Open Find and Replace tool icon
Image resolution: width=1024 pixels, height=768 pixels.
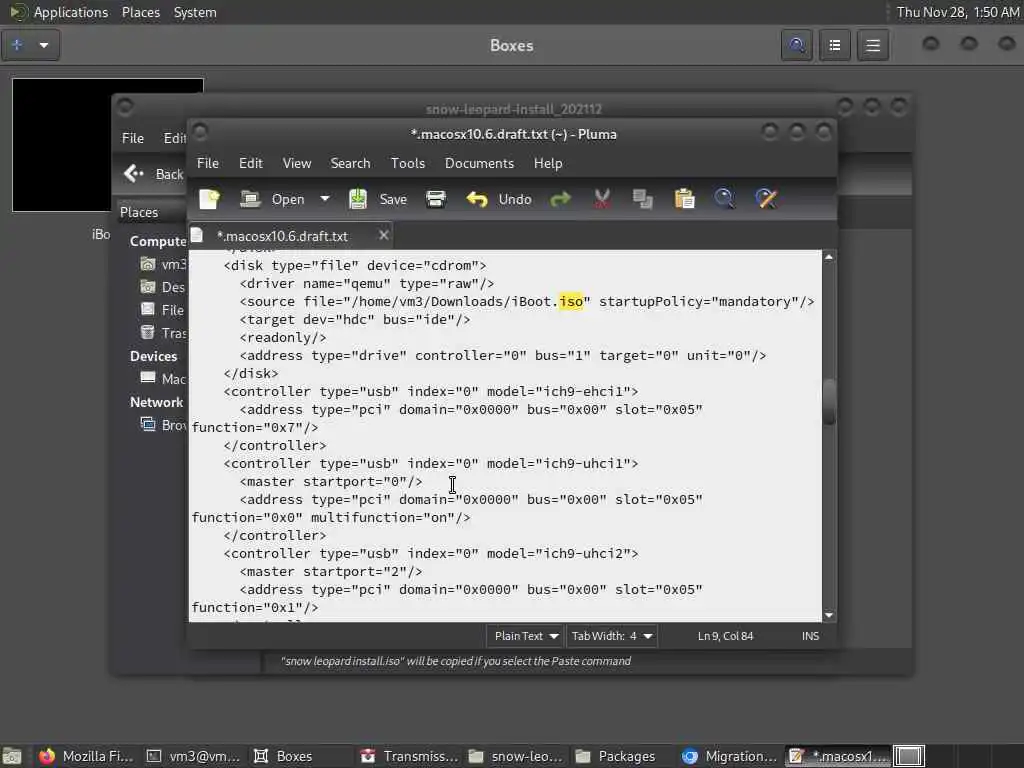766,199
